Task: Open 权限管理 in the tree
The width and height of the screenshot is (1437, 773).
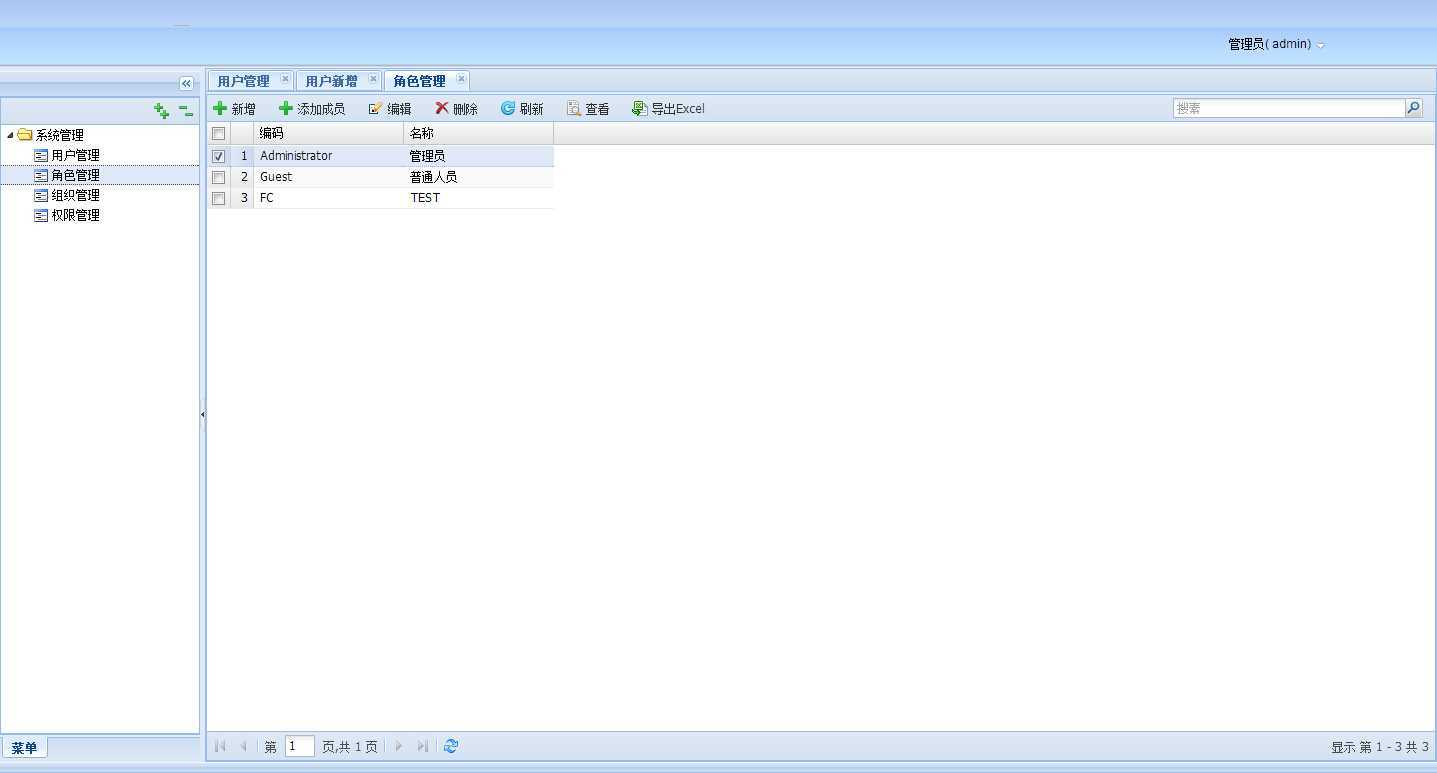Action: 75,215
